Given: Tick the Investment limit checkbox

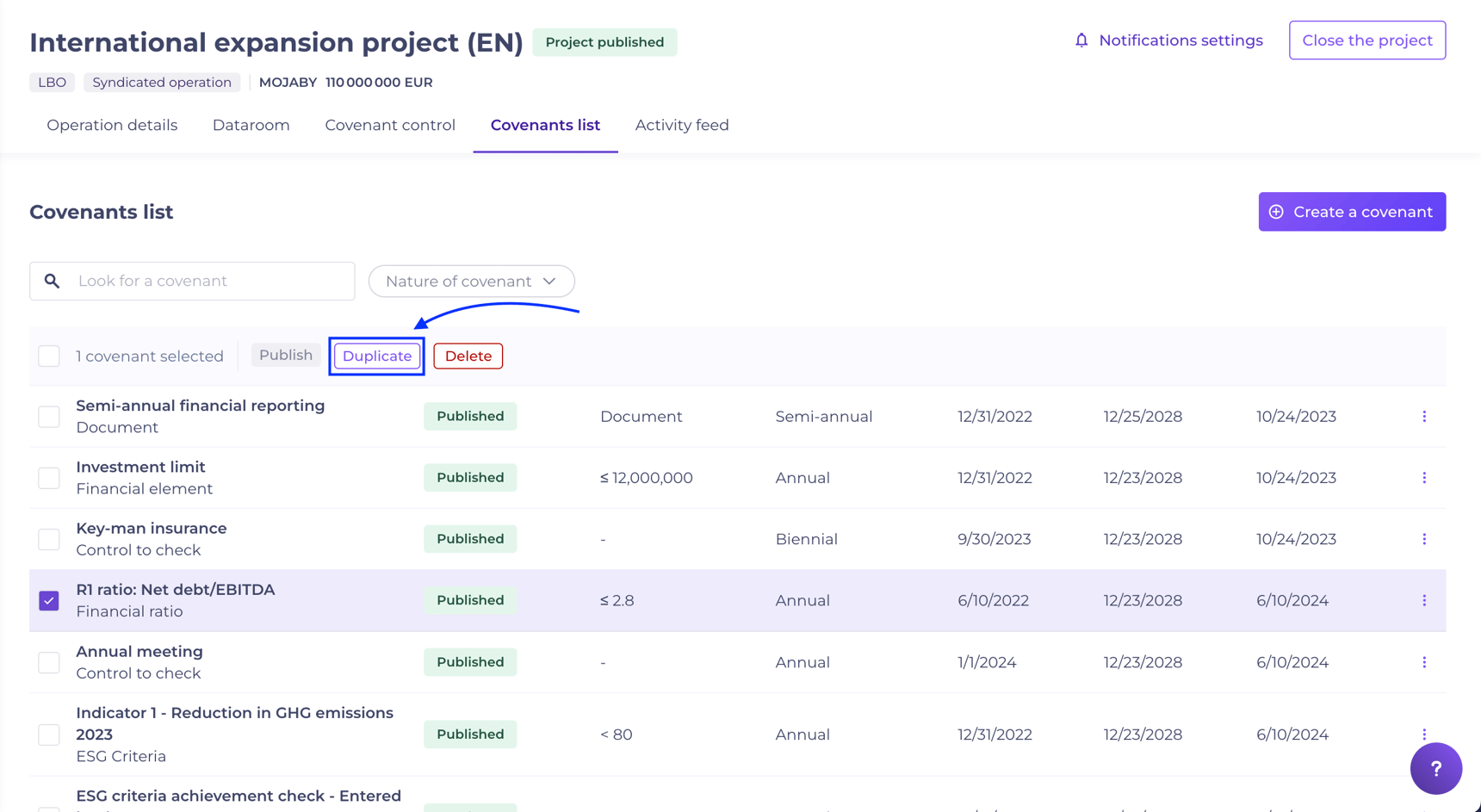Looking at the screenshot, I should pos(49,478).
